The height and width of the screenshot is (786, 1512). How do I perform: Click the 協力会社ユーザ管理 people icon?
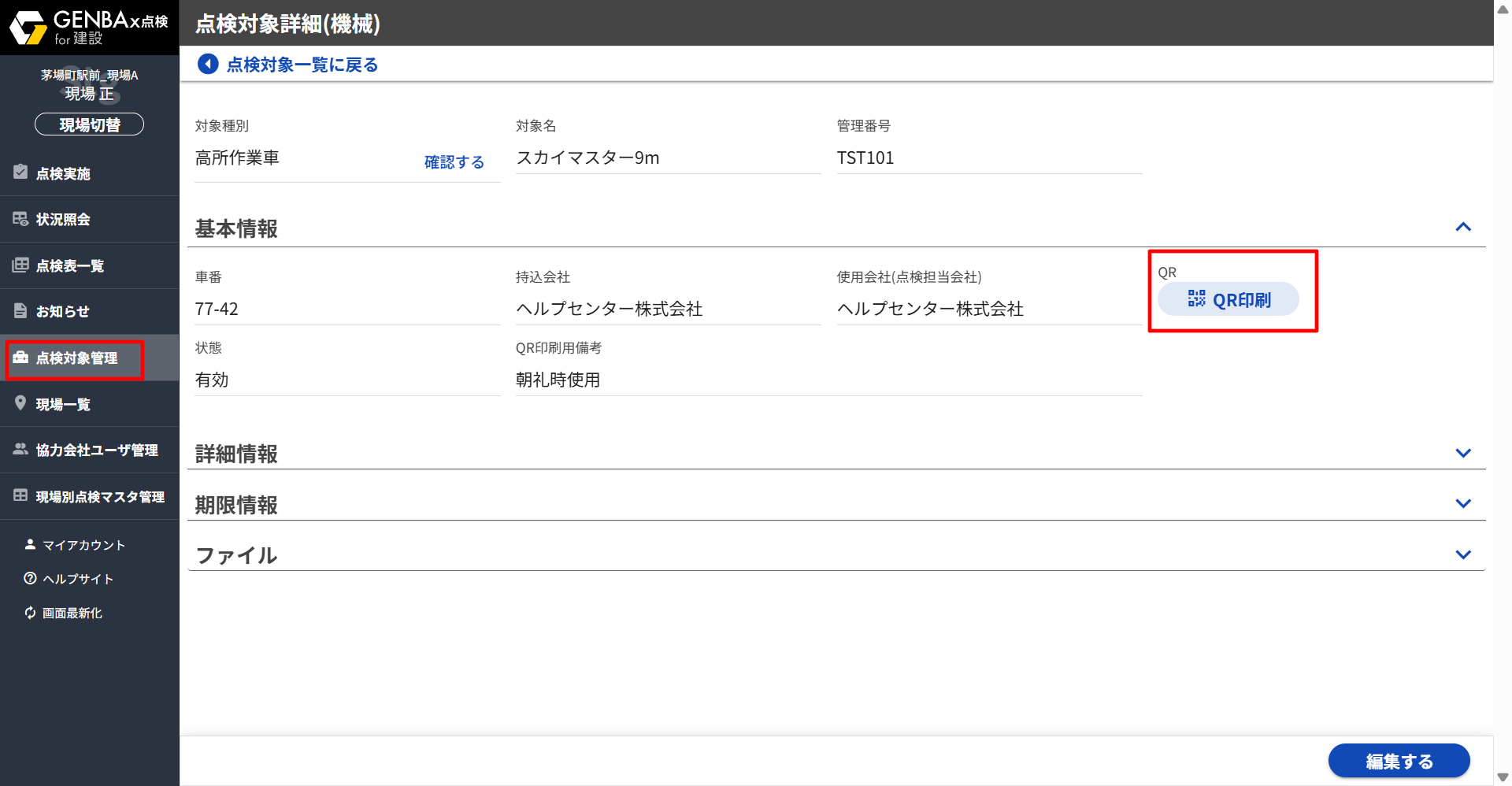point(20,449)
